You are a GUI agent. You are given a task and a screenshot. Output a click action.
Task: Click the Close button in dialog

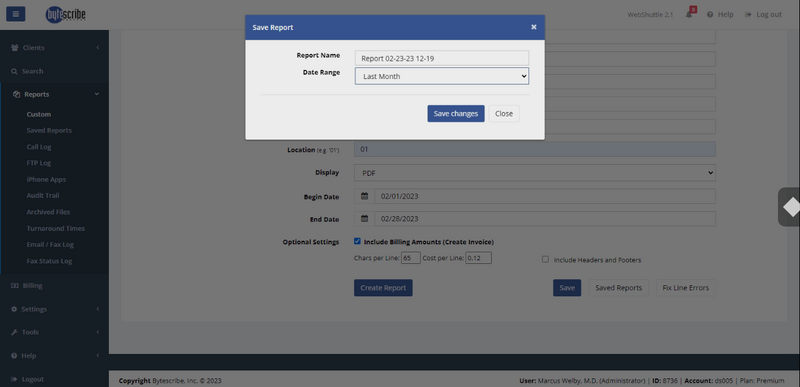tap(504, 114)
